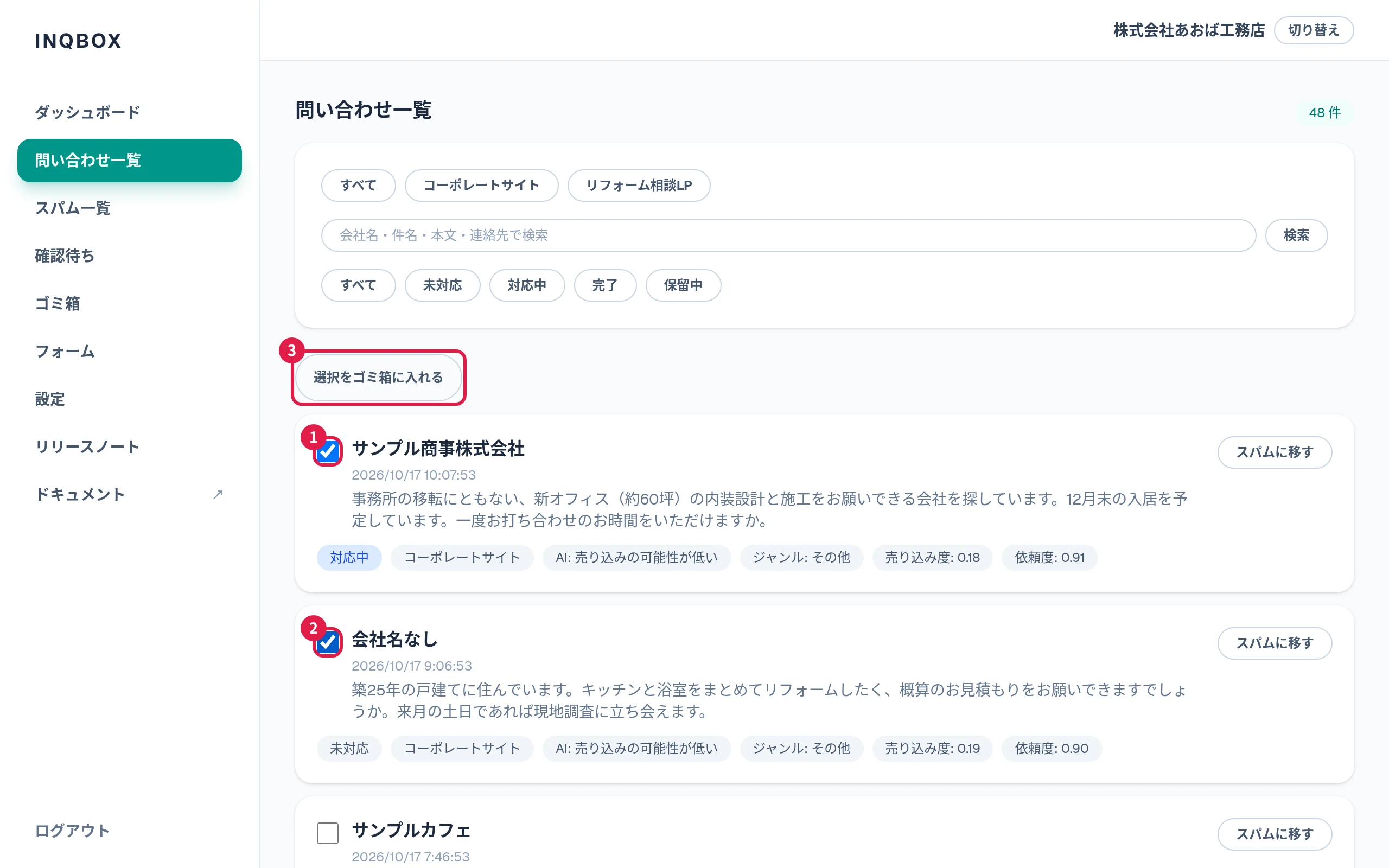This screenshot has height=868, width=1389.
Task: Filter by コーポレートサイト form chip
Action: pos(482,186)
